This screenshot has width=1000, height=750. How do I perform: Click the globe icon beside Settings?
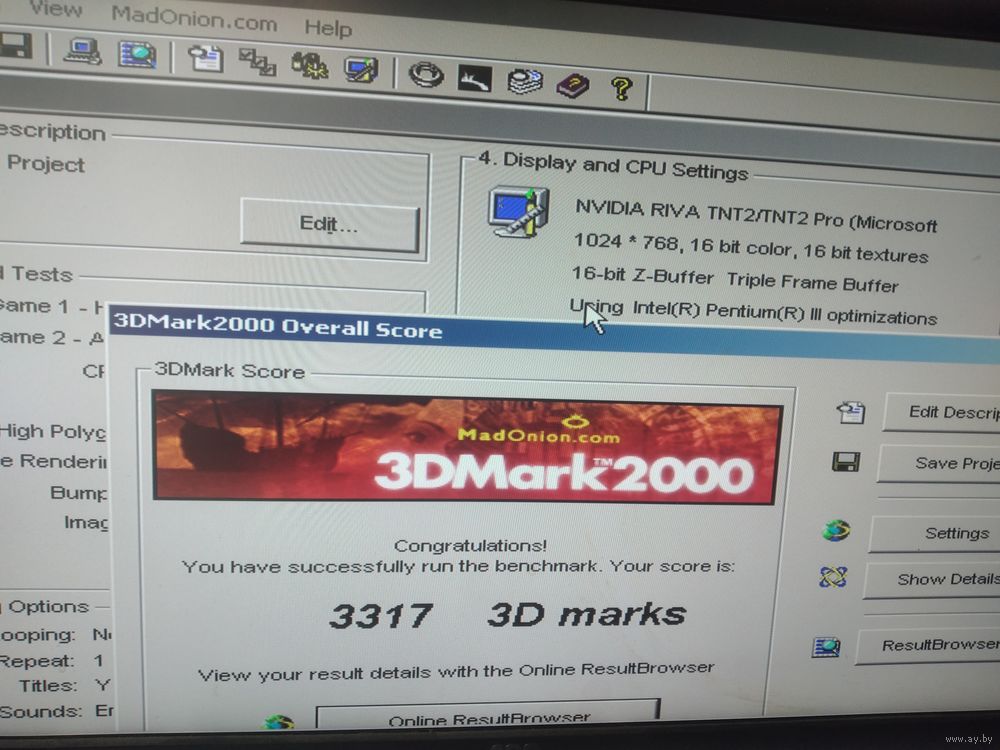click(836, 530)
